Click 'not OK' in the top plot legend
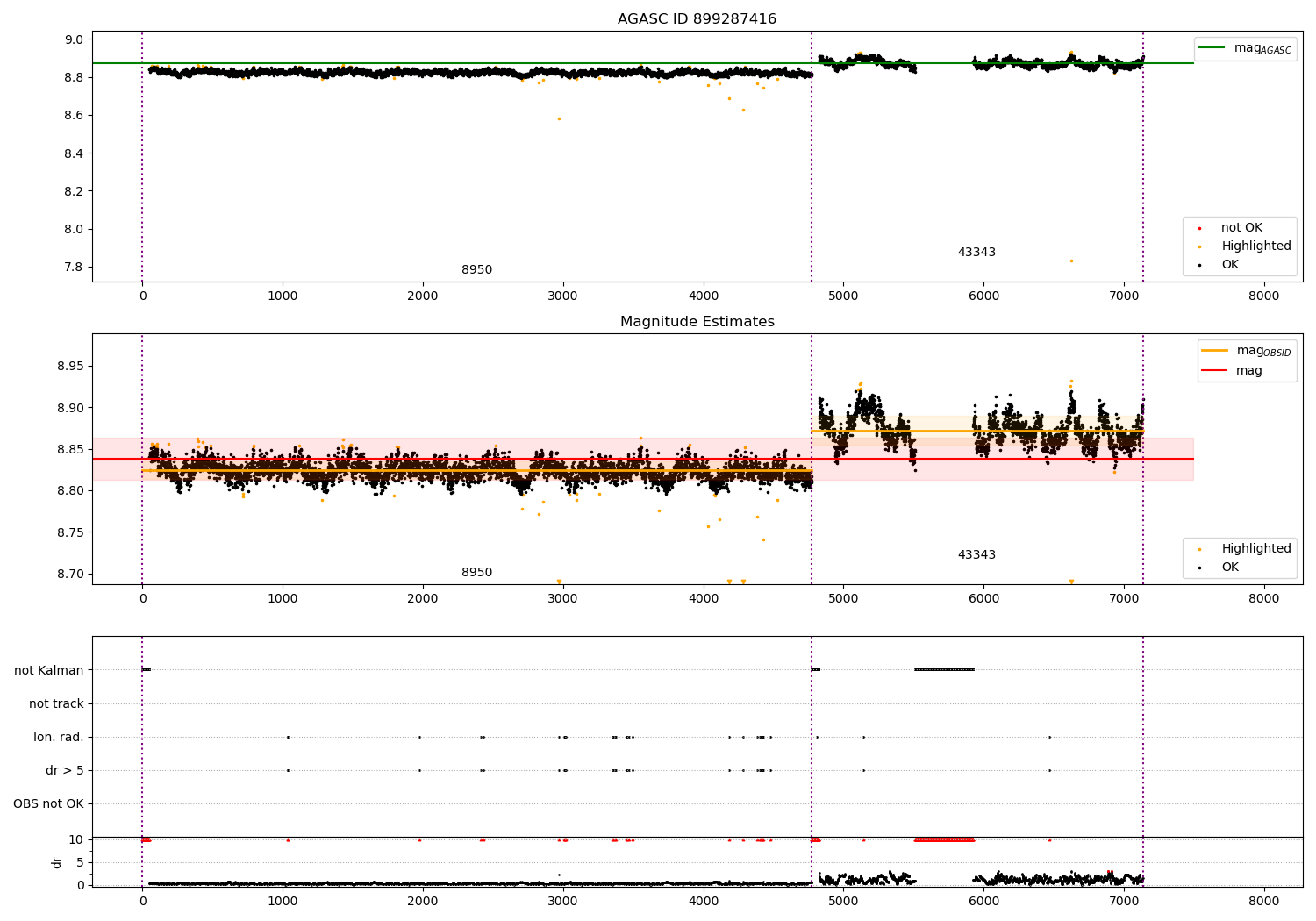This screenshot has height=921, width=1316. tap(1241, 228)
